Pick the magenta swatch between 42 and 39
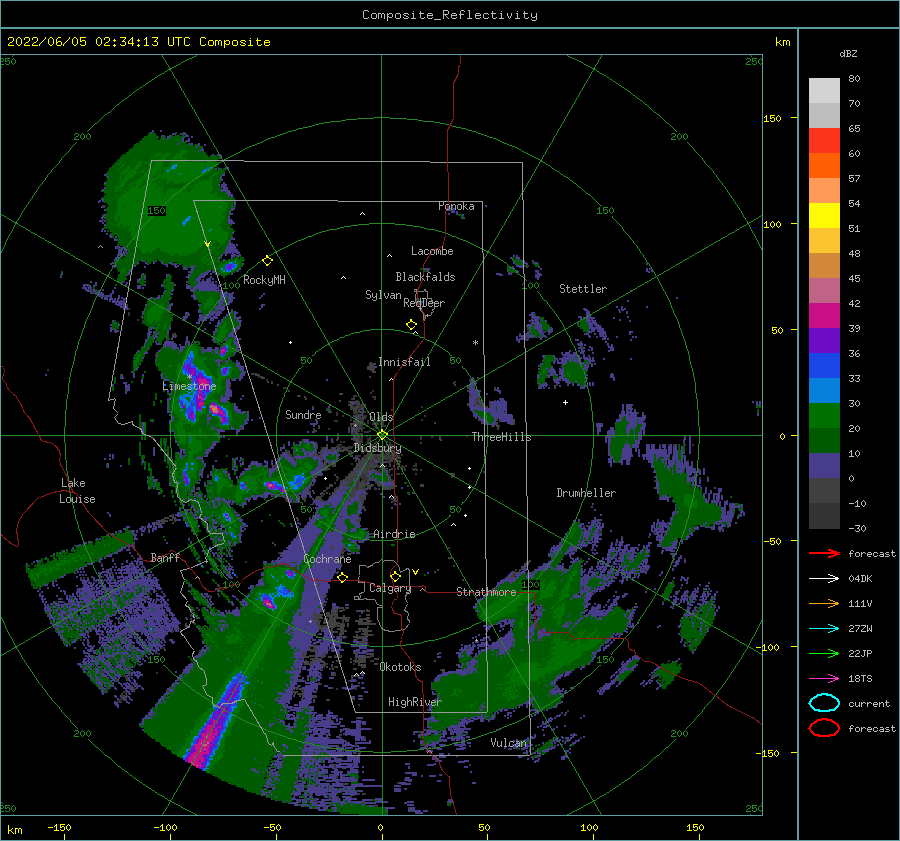Image resolution: width=900 pixels, height=841 pixels. [824, 316]
